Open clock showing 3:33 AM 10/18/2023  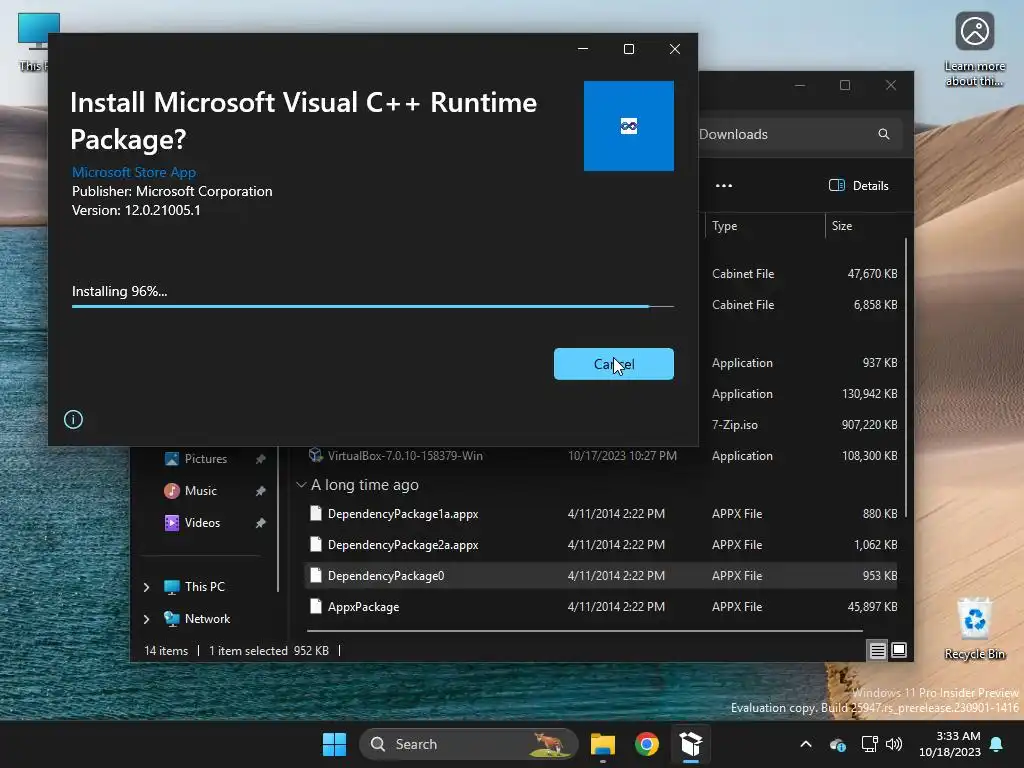point(950,744)
